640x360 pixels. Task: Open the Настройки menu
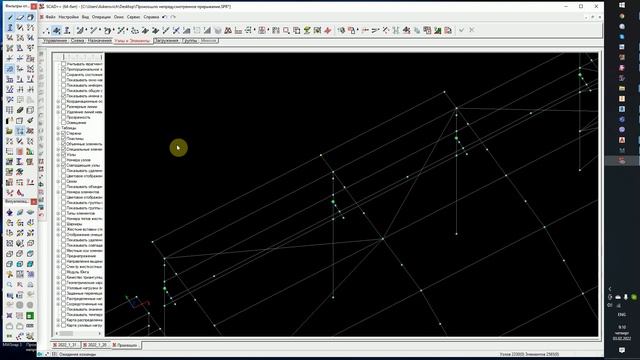tap(69, 17)
